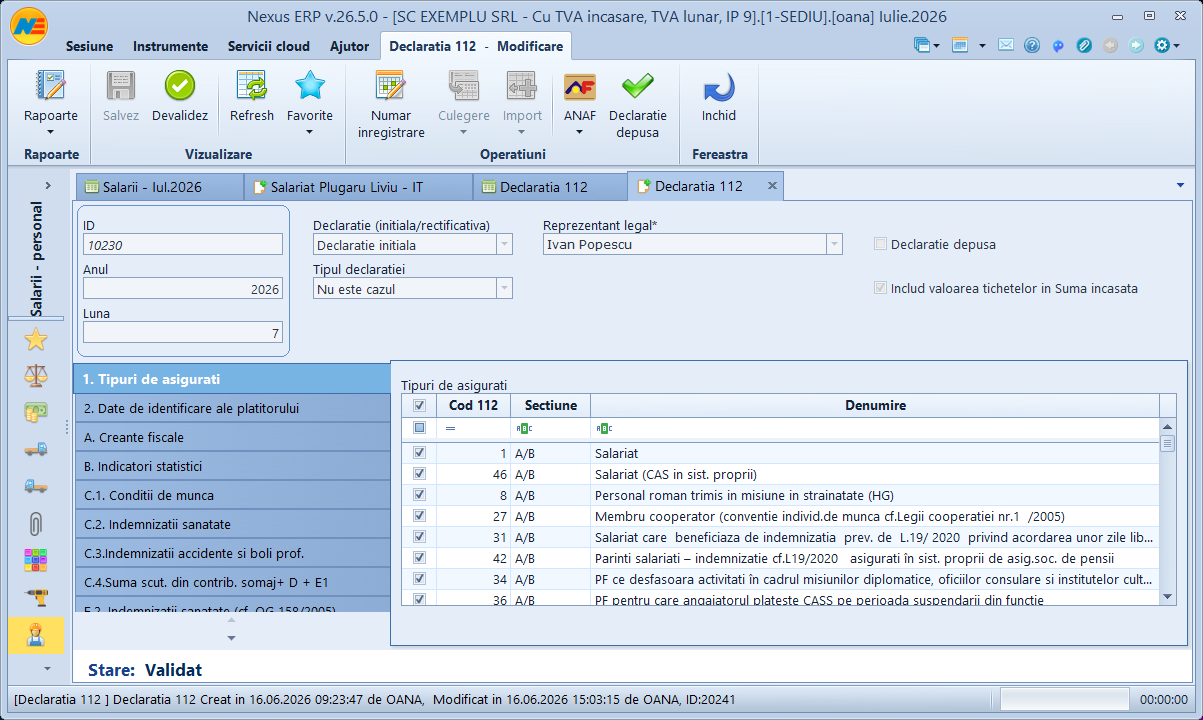Click the Devalidez green check icon
1203x720 pixels.
click(180, 87)
